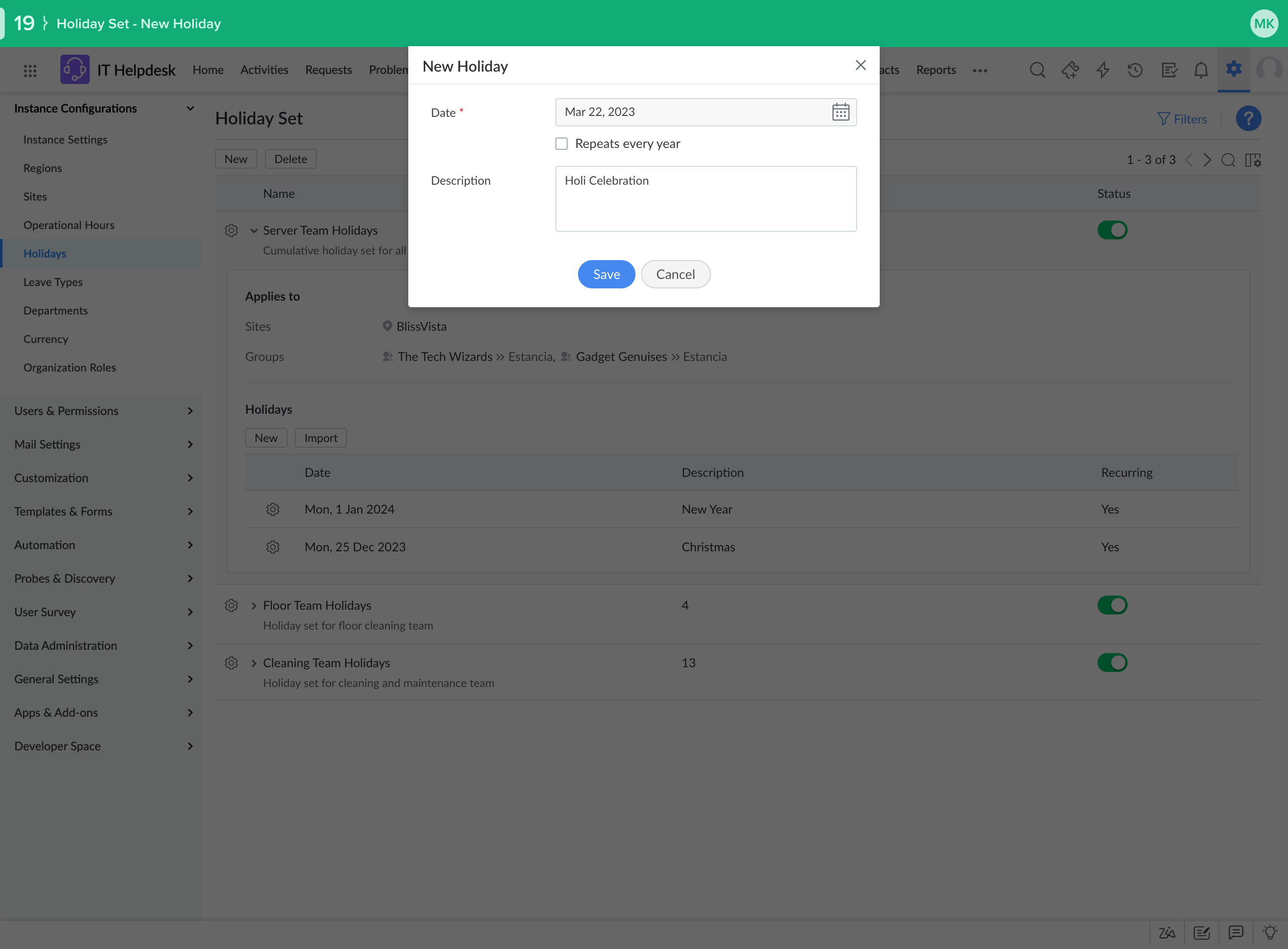
Task: Go to previous page of holiday sets
Action: point(1189,160)
